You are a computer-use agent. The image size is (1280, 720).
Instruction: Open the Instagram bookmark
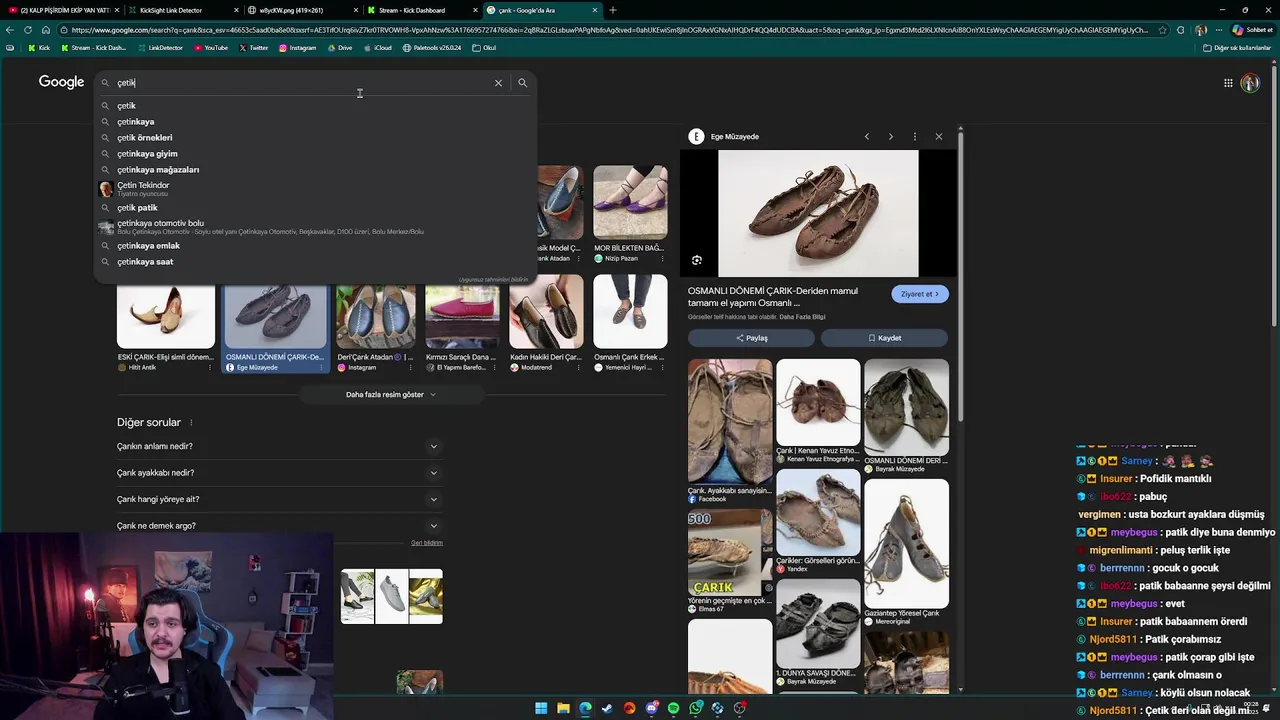point(297,48)
